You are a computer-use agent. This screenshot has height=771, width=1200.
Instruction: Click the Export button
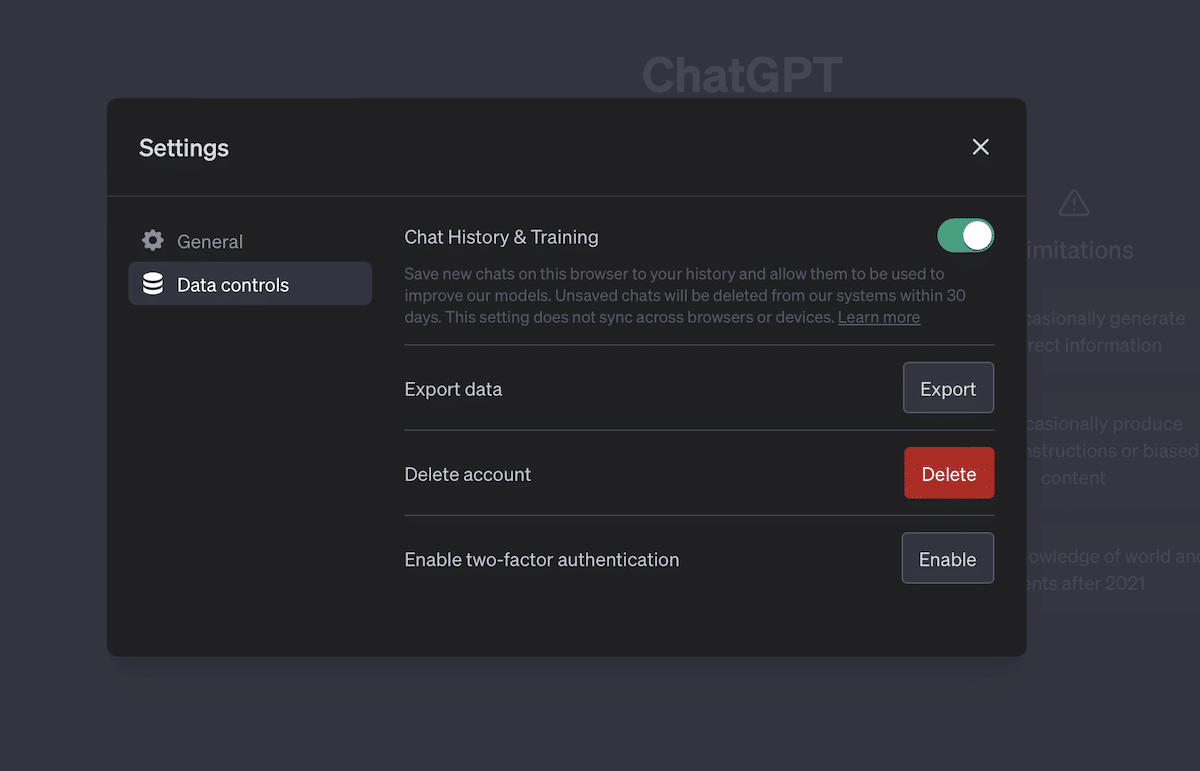pos(948,388)
